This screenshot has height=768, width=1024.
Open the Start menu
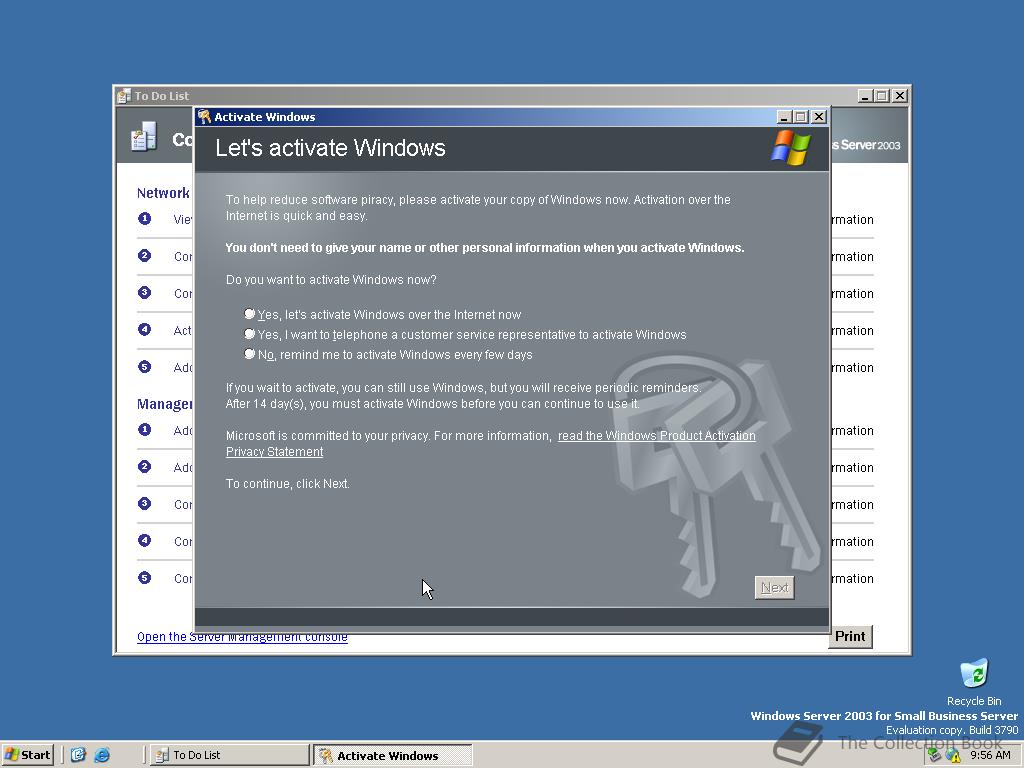point(27,755)
